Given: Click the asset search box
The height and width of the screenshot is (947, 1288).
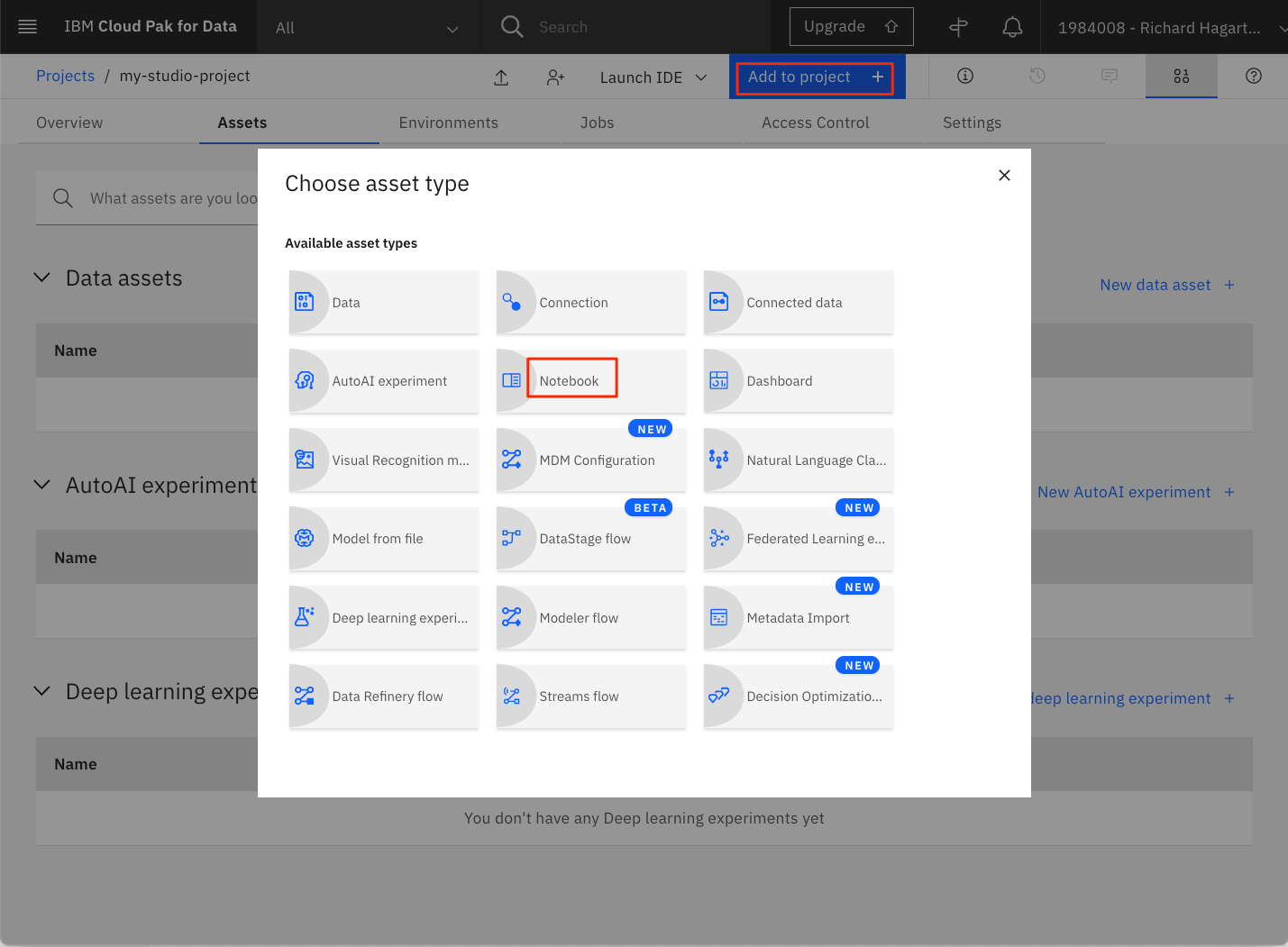Looking at the screenshot, I should click(x=147, y=198).
